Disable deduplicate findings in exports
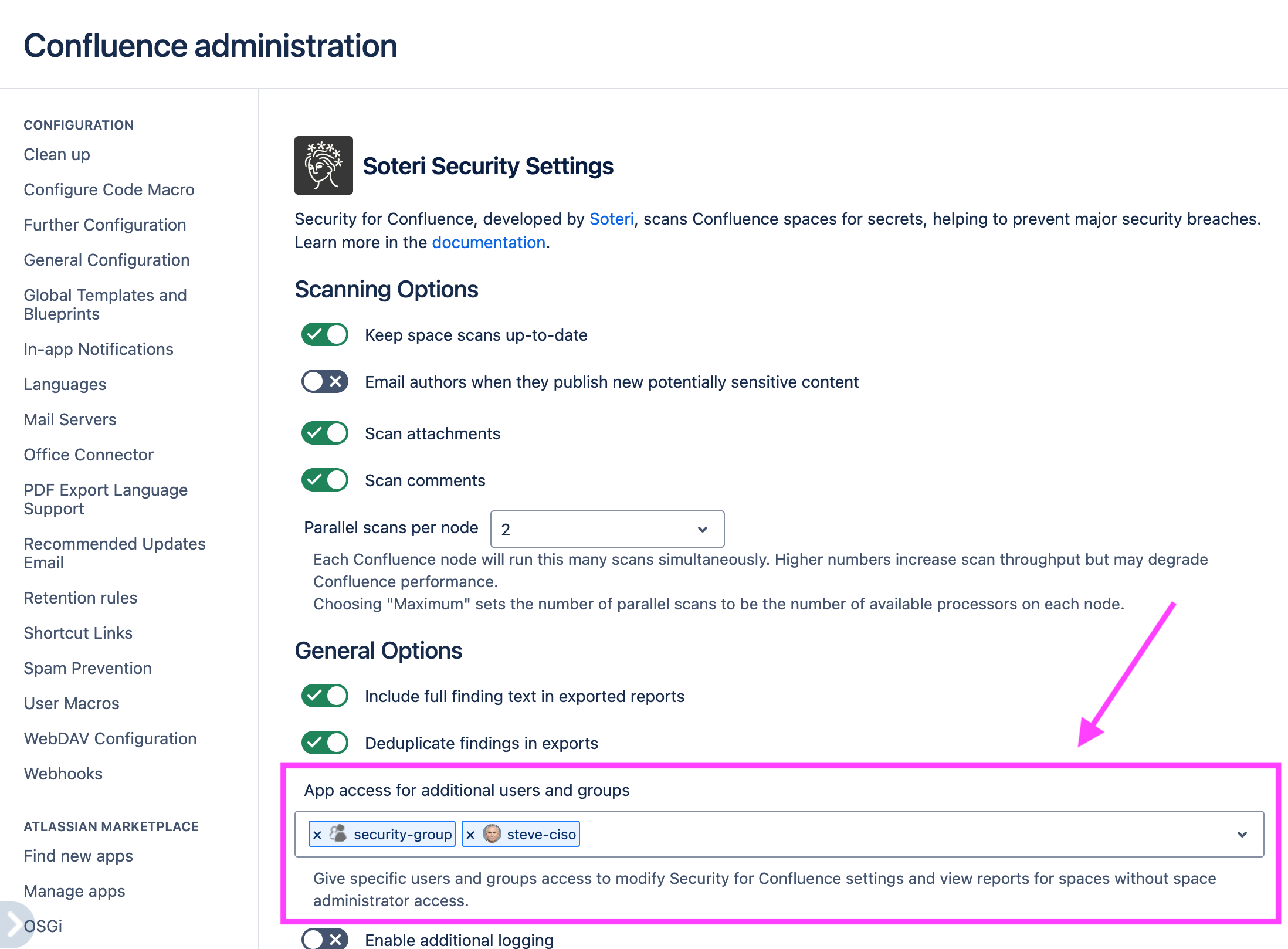 pos(324,742)
